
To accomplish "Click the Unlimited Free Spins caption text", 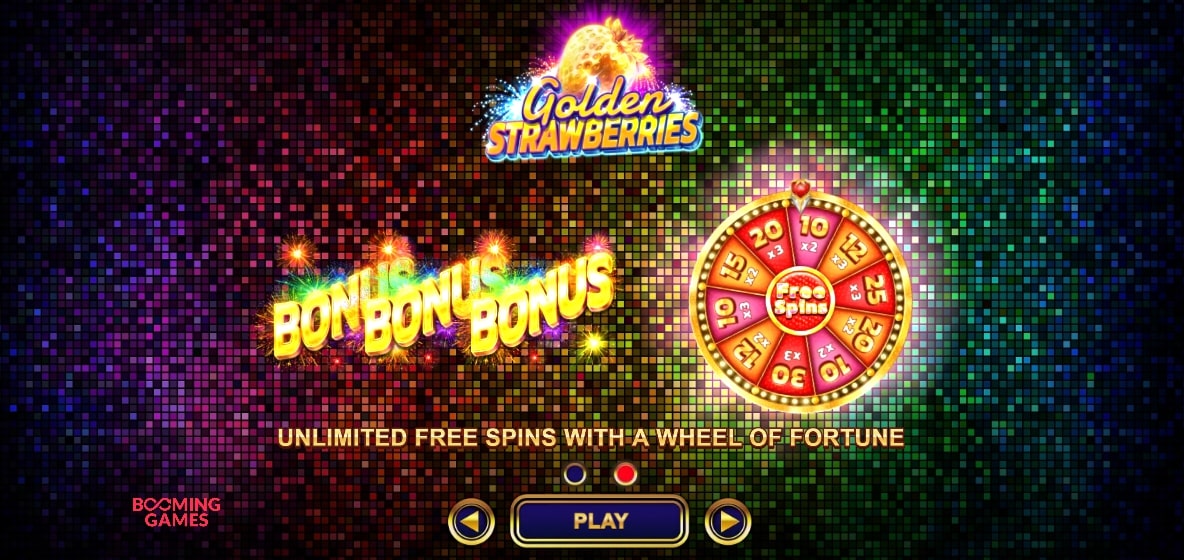I will [x=591, y=438].
